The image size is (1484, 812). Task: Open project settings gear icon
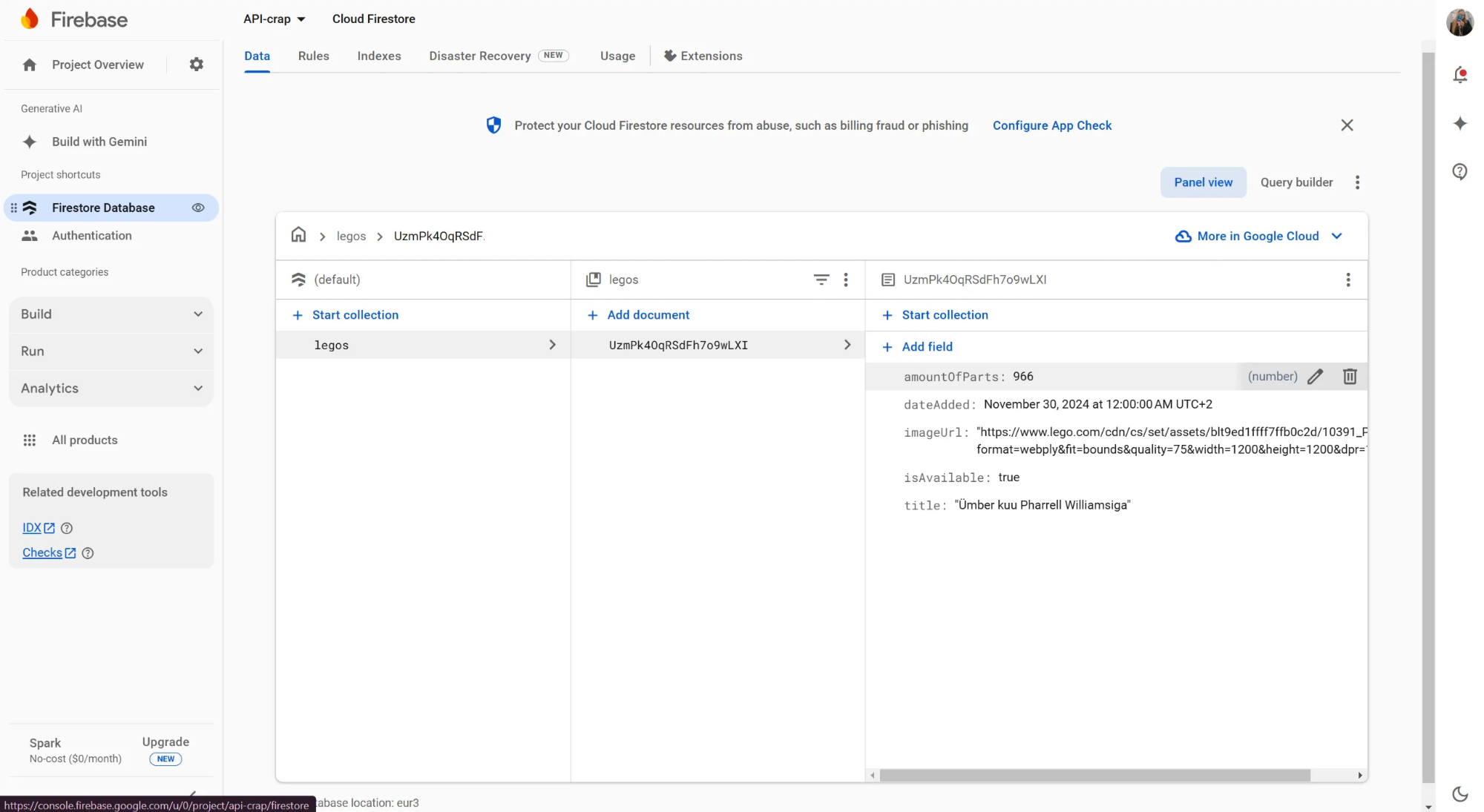[196, 65]
